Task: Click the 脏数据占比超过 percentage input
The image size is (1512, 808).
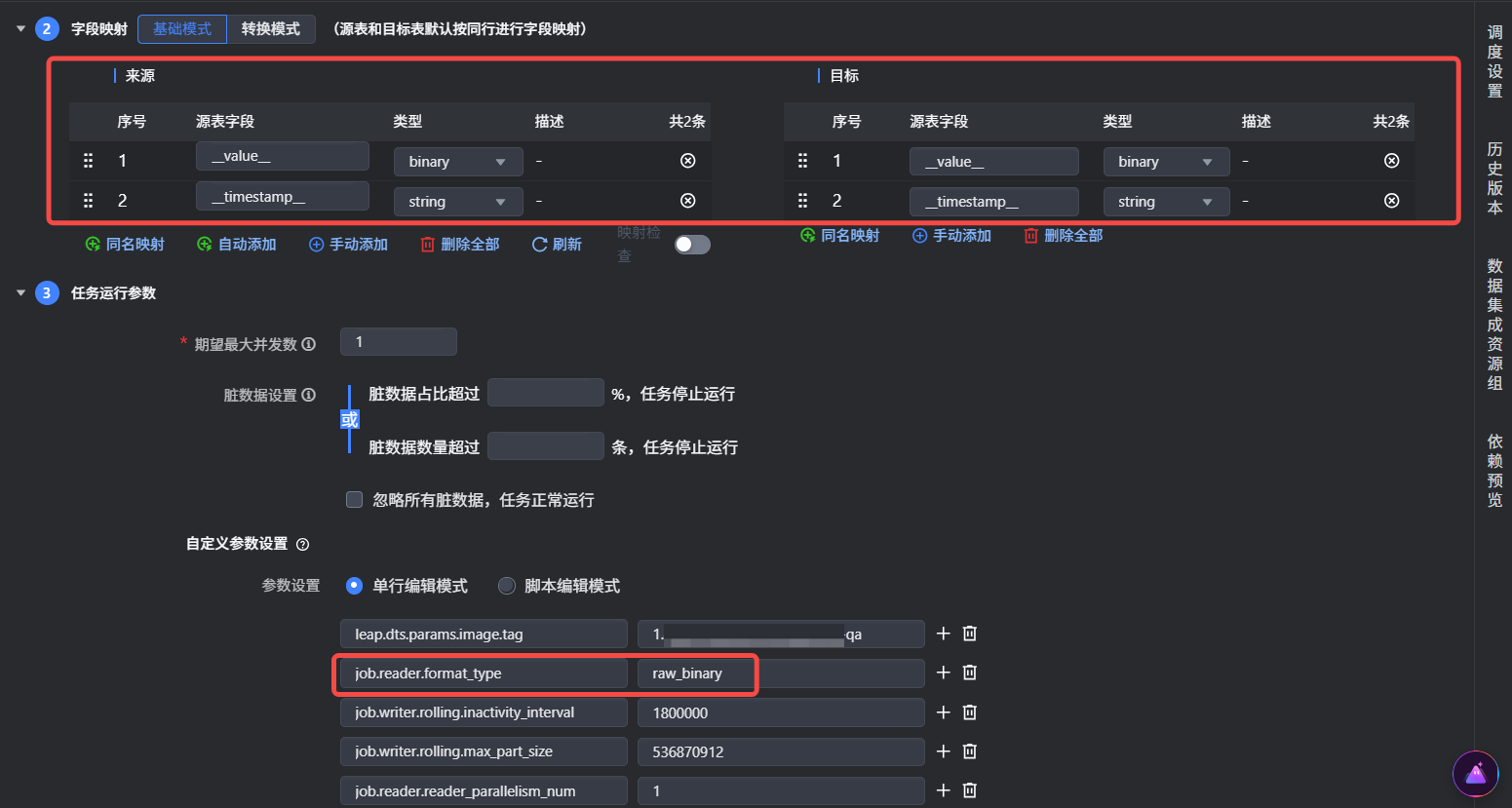Action: 546,393
